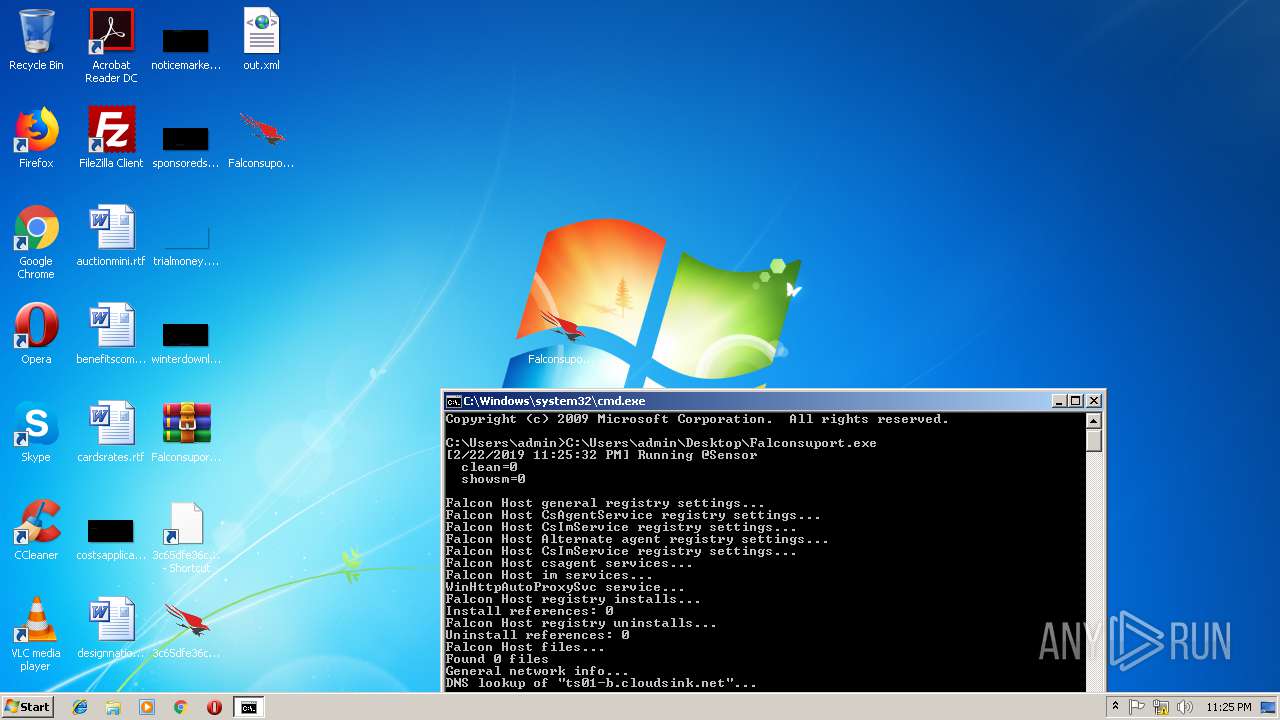The image size is (1280, 720).
Task: Select the 3c65dfe36c... - Shortcut icon
Action: coord(186,537)
